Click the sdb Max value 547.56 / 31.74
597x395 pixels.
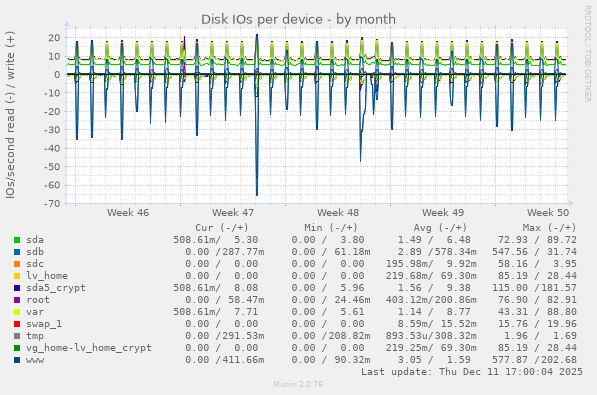tap(534, 252)
